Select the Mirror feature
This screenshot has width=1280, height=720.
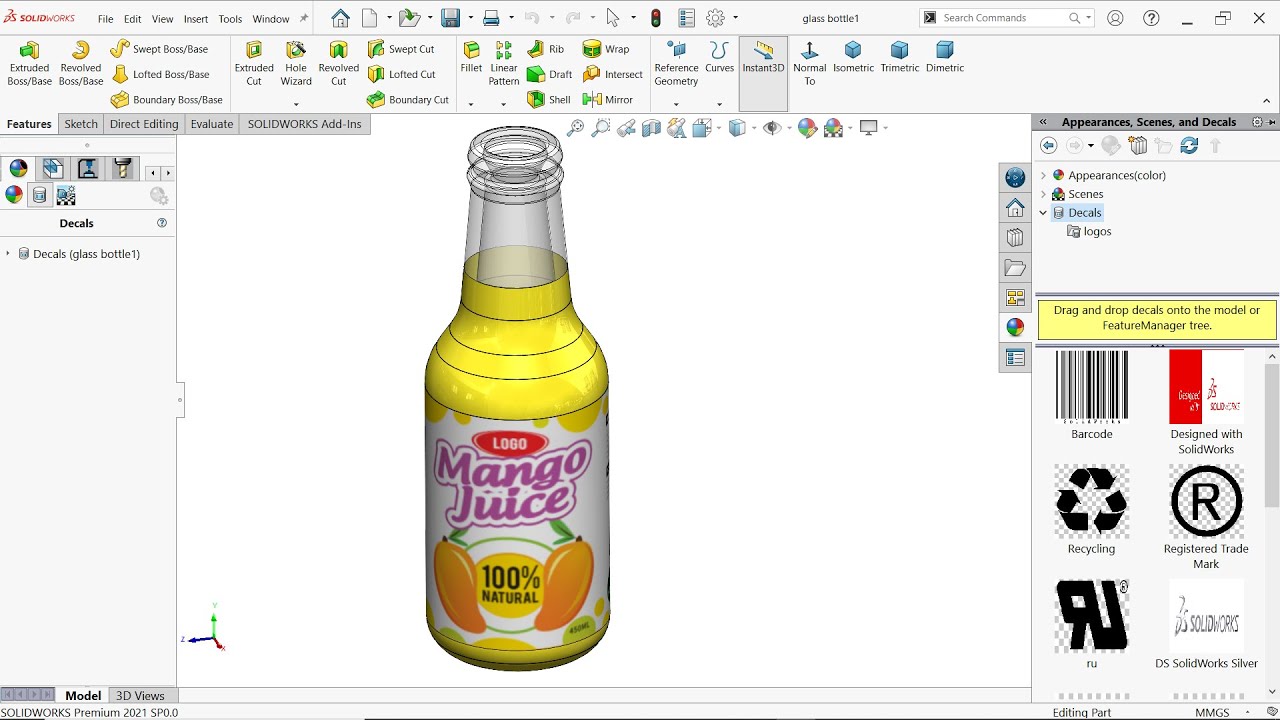608,99
